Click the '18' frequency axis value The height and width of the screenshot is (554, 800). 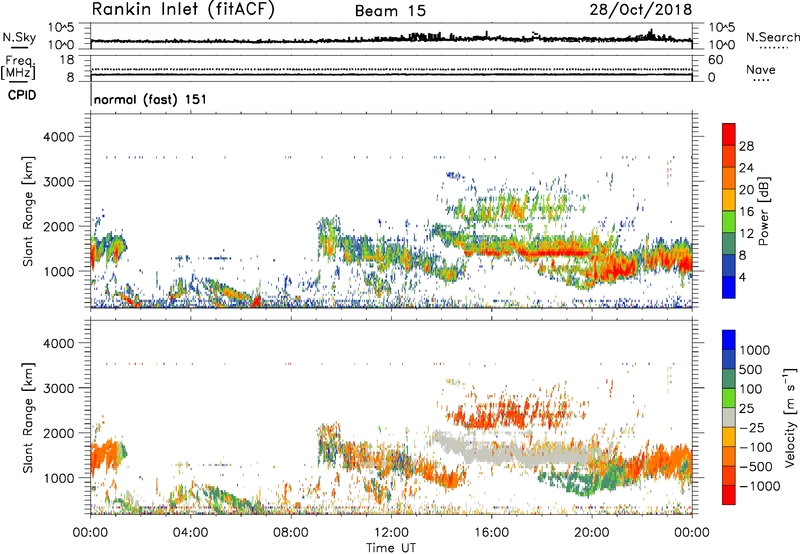(x=67, y=60)
